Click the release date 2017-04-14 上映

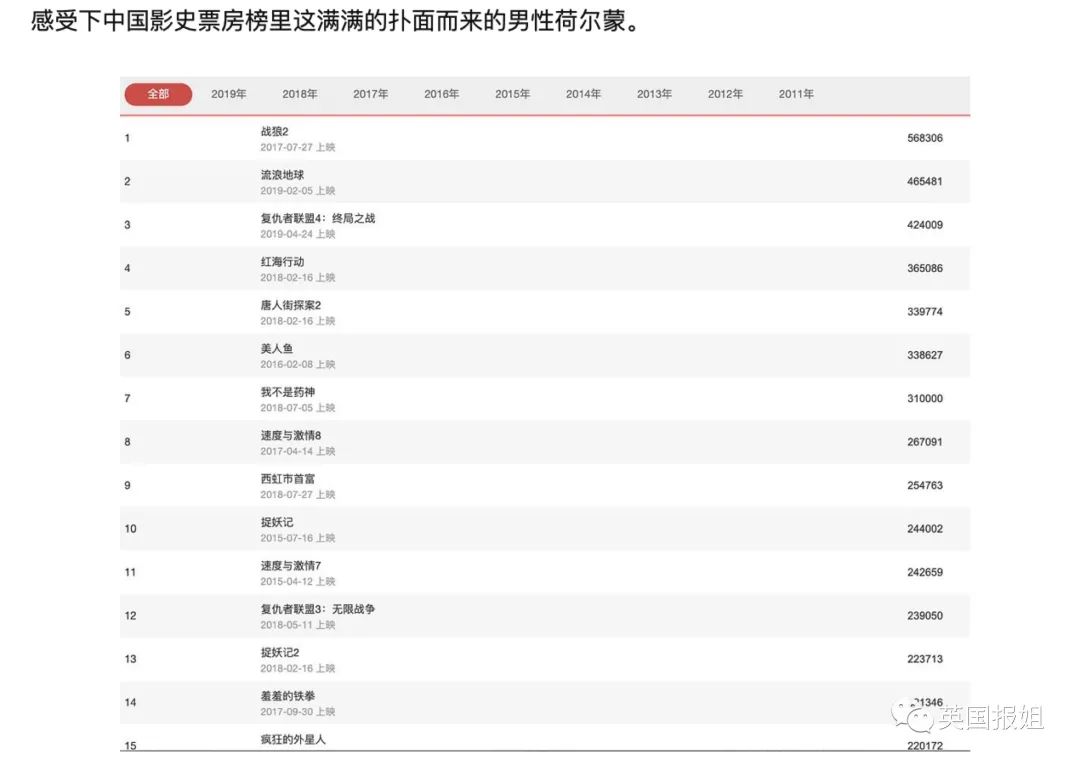(x=298, y=451)
